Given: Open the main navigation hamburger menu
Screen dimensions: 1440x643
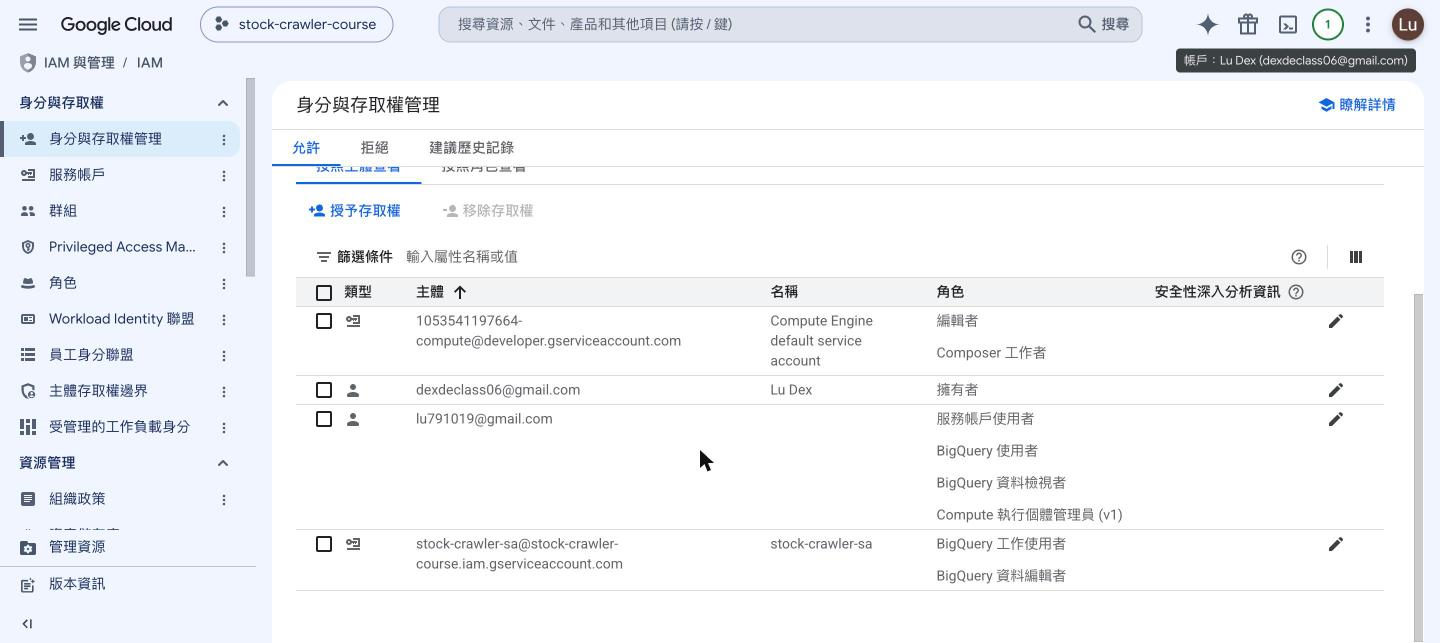Looking at the screenshot, I should [x=28, y=24].
